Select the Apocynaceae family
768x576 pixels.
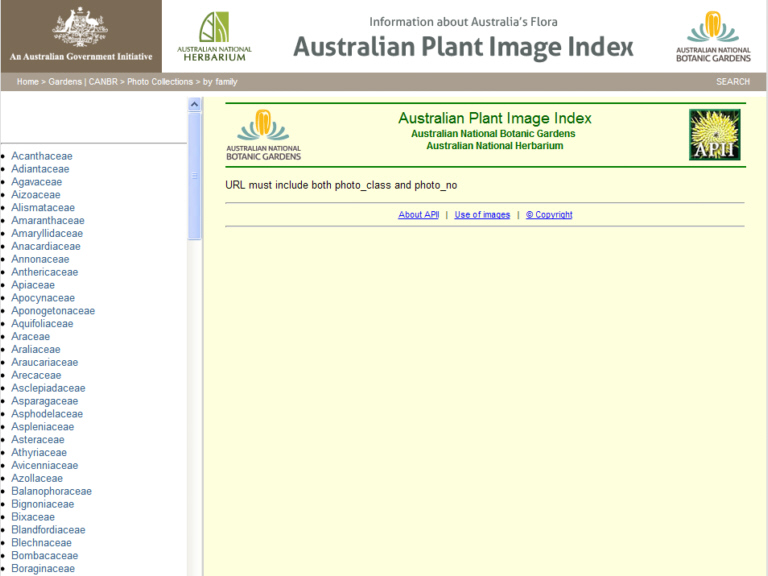[x=43, y=298]
